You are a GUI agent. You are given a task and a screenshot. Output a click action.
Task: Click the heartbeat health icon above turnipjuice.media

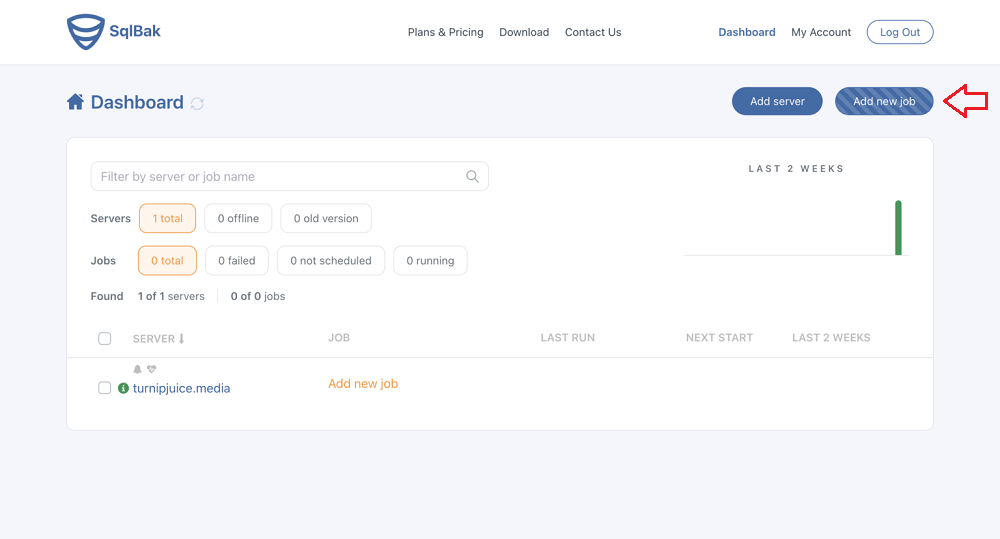(x=151, y=369)
